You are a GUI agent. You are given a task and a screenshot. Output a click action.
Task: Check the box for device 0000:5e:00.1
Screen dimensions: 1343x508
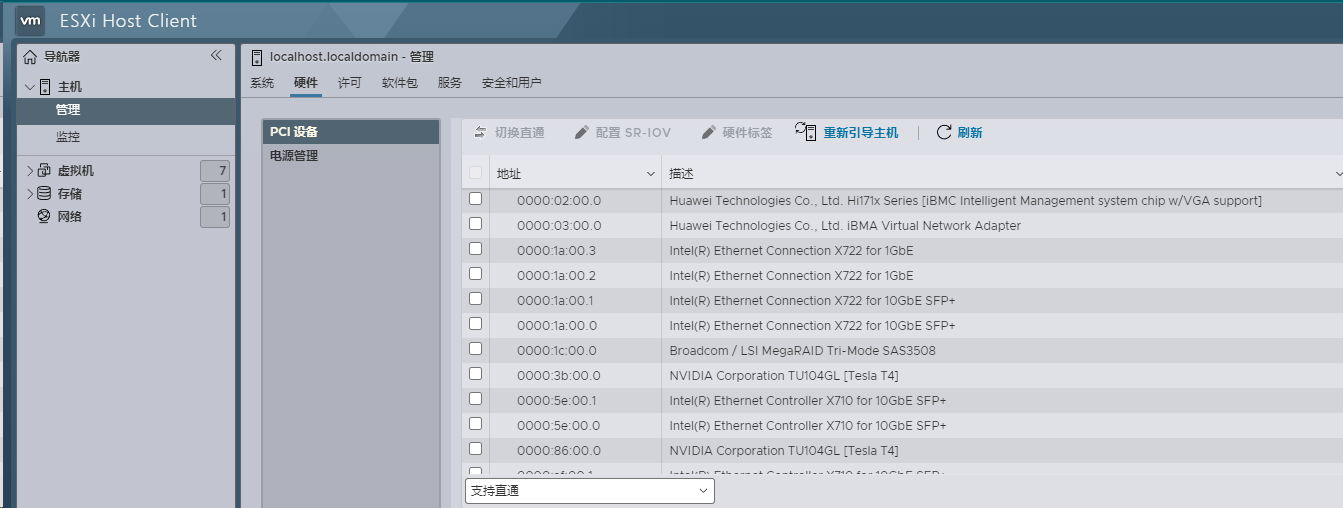475,399
